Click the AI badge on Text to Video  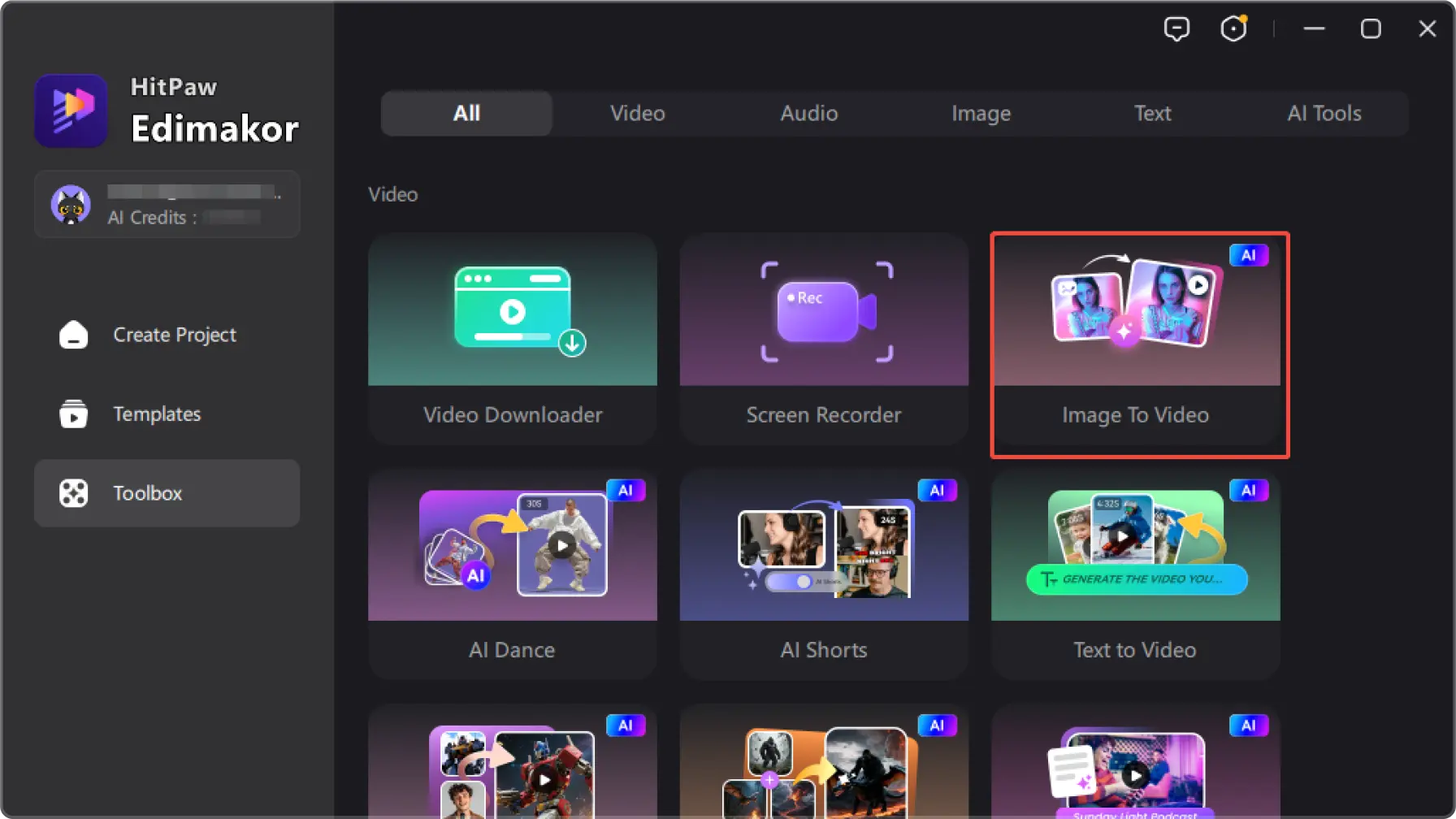[x=1249, y=490]
